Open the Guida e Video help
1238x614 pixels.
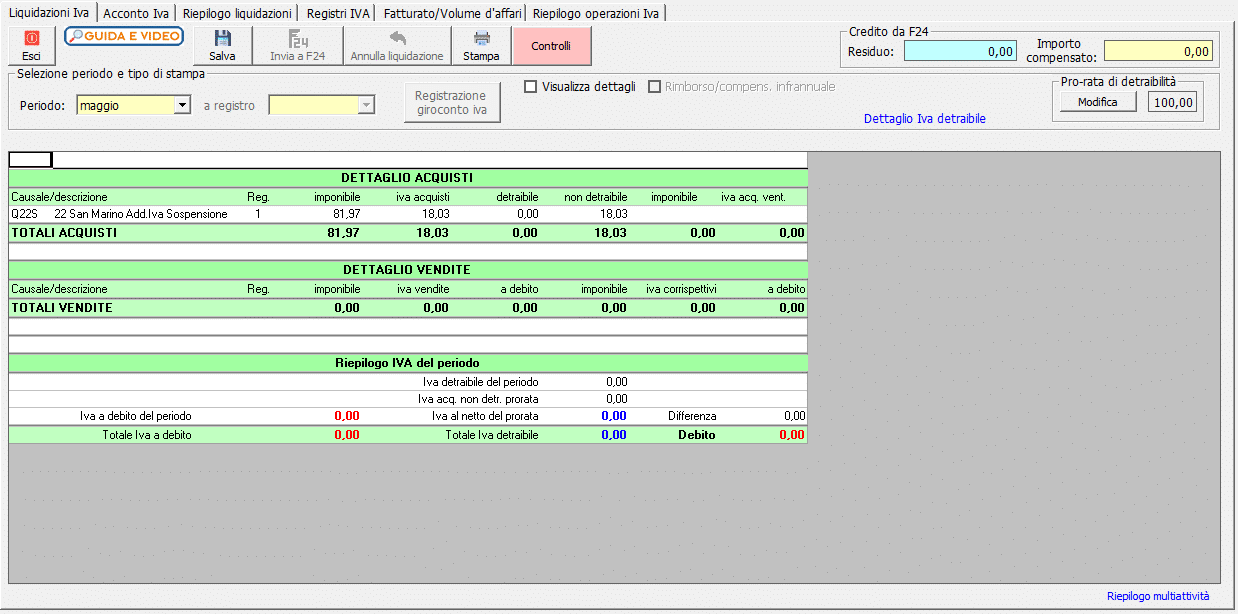click(x=124, y=36)
